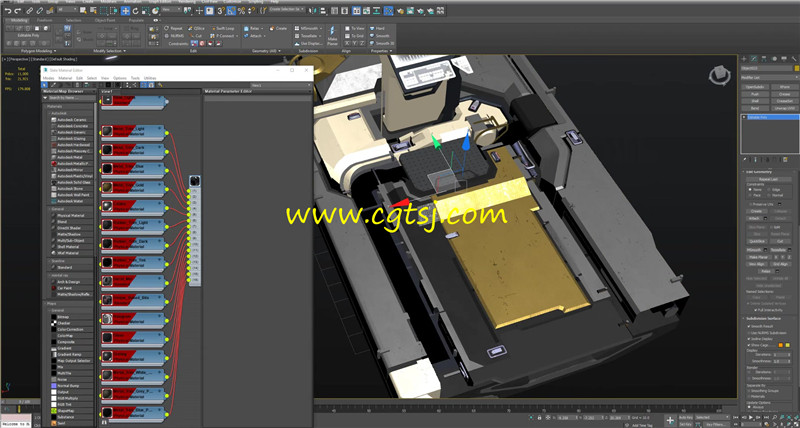
Task: Click Autodesk Metallic Paint red sphere entry
Action: tap(71, 164)
